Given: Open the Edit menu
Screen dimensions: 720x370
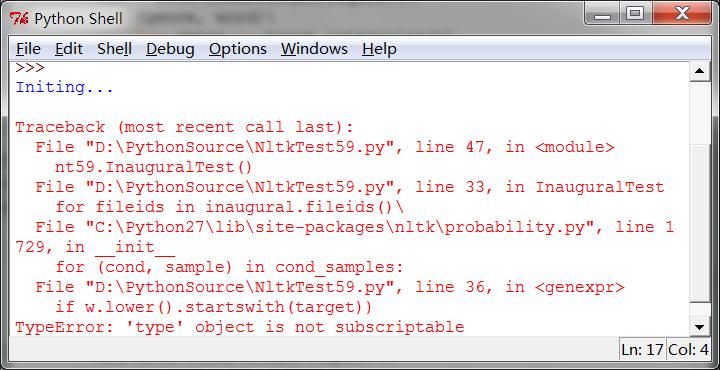Looking at the screenshot, I should [x=69, y=49].
